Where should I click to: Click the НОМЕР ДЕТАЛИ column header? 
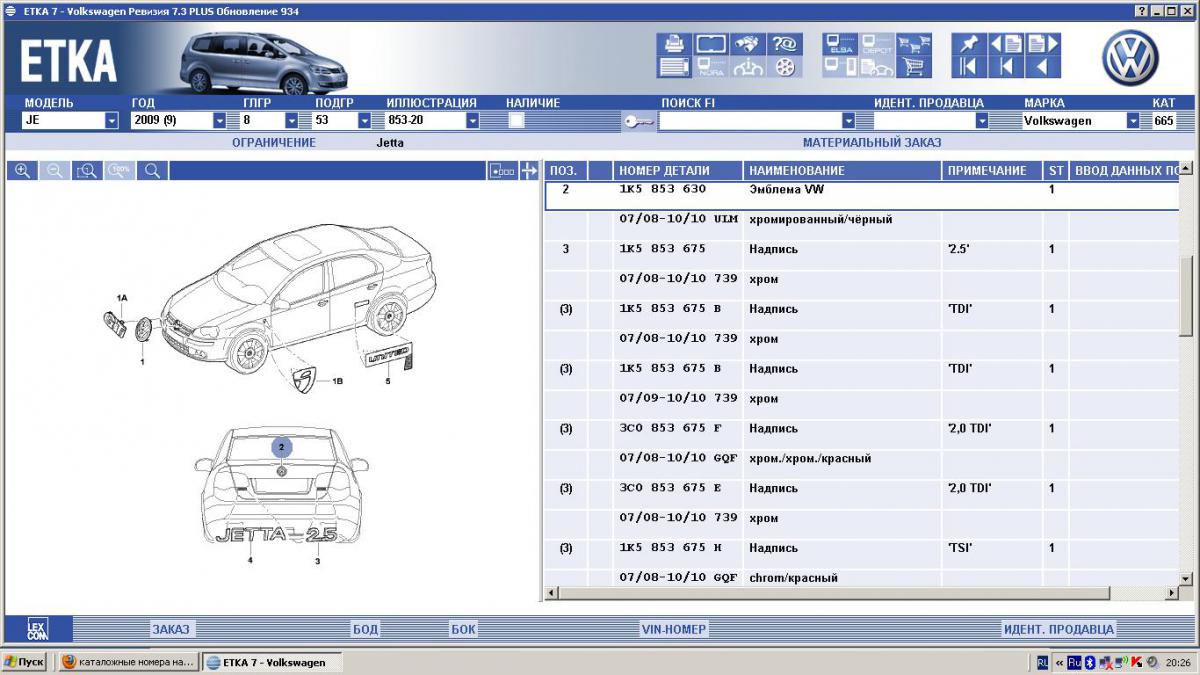tap(678, 171)
